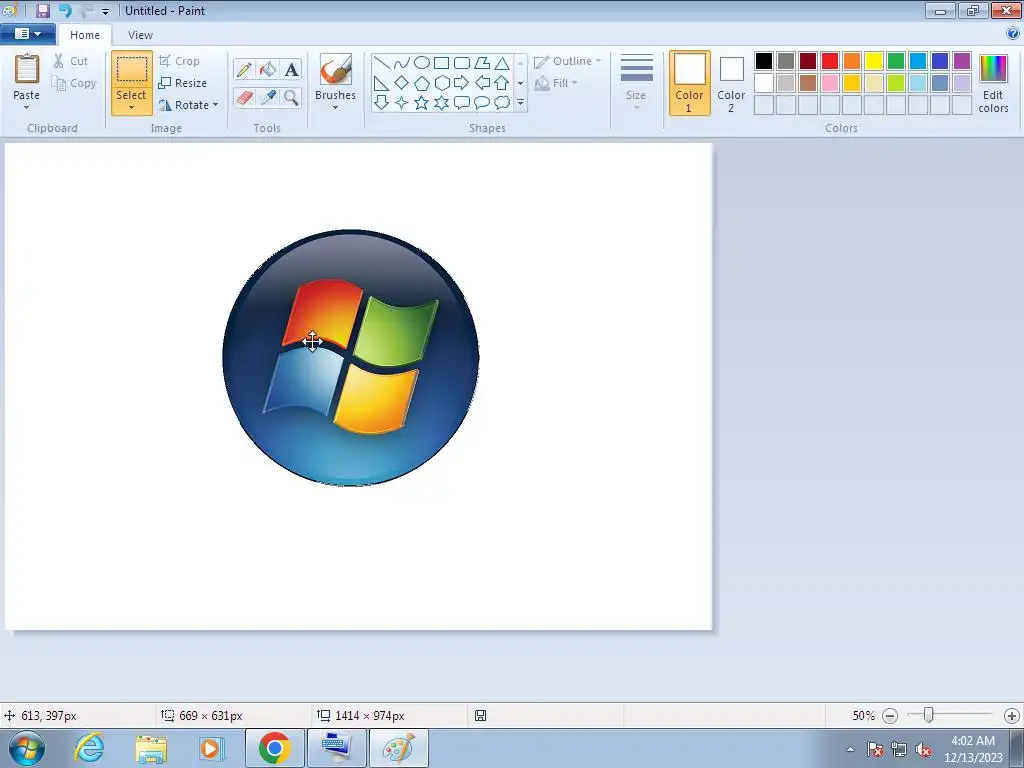Image resolution: width=1024 pixels, height=768 pixels.
Task: Choose the Triangle shape
Action: click(x=502, y=63)
